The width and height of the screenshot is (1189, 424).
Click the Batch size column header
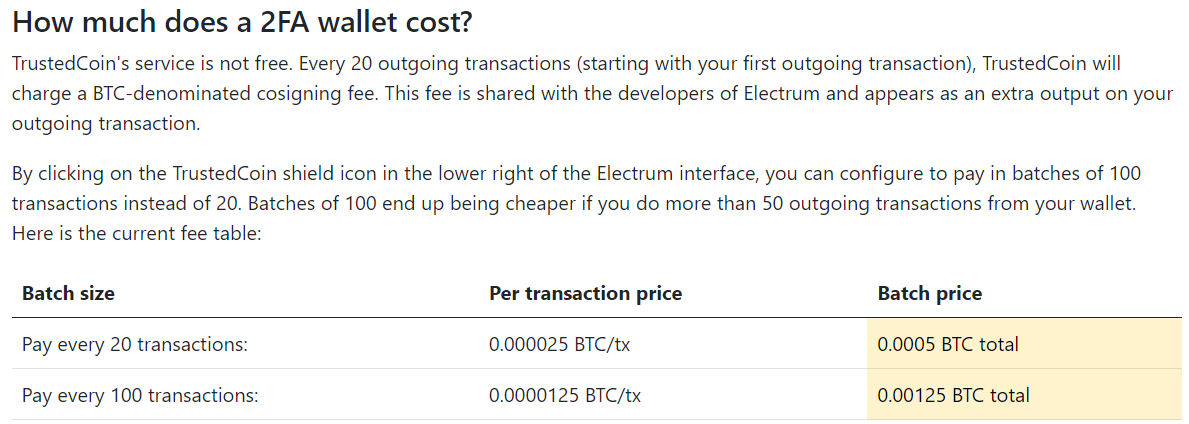(68, 294)
